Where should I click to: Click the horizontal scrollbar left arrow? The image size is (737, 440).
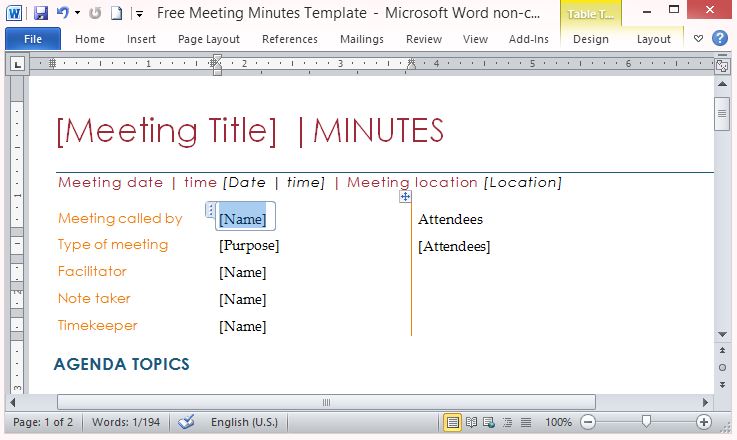click(x=13, y=402)
